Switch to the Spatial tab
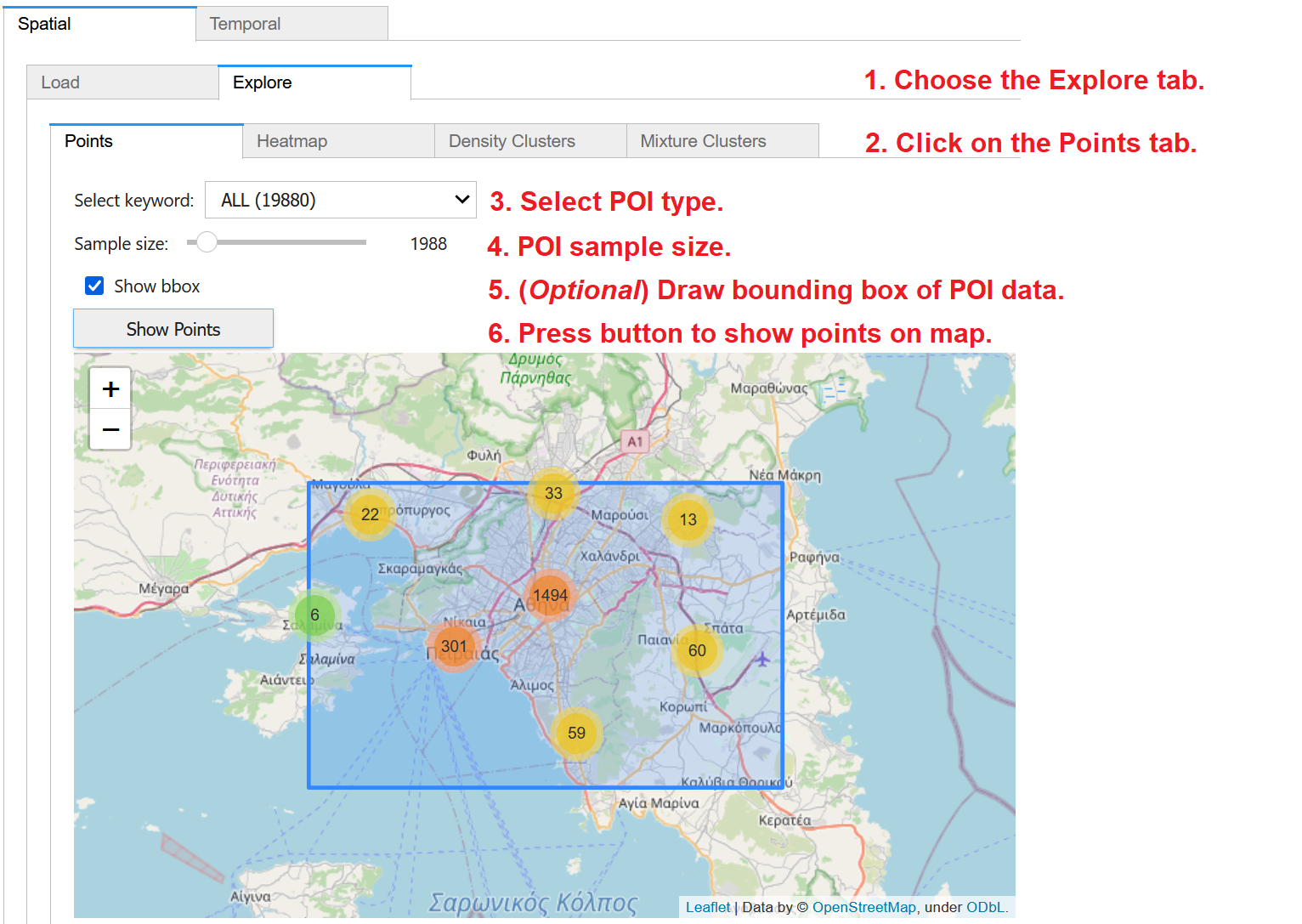 coord(99,24)
